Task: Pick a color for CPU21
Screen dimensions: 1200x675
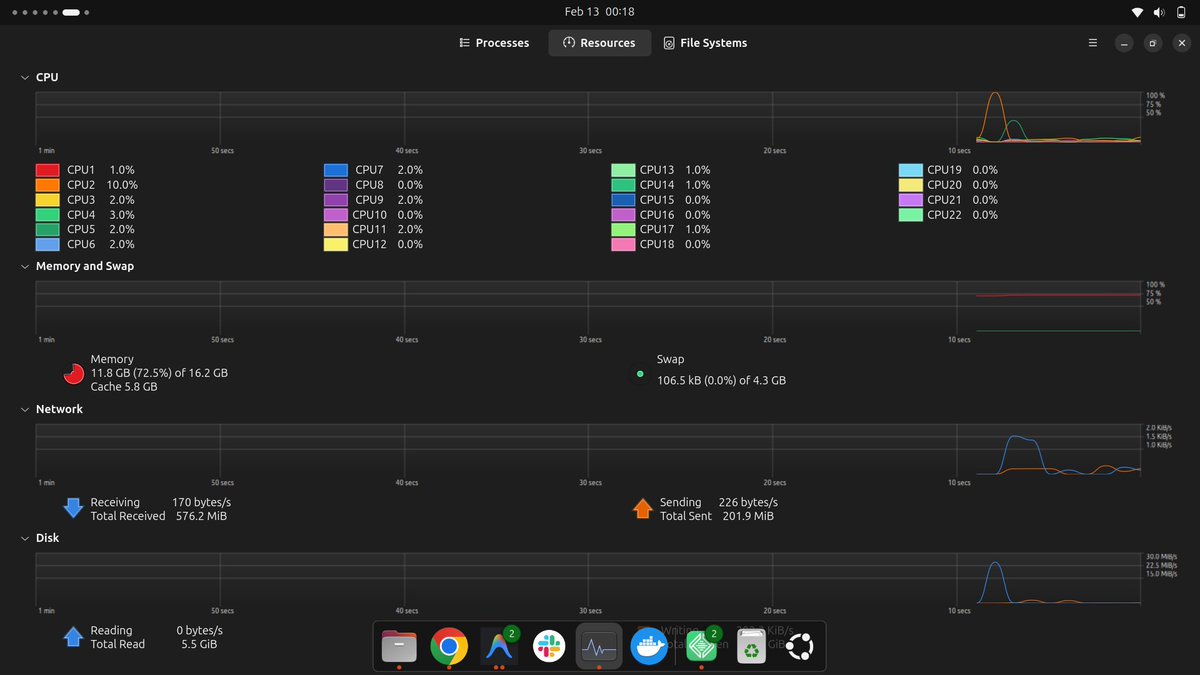Action: tap(910, 200)
